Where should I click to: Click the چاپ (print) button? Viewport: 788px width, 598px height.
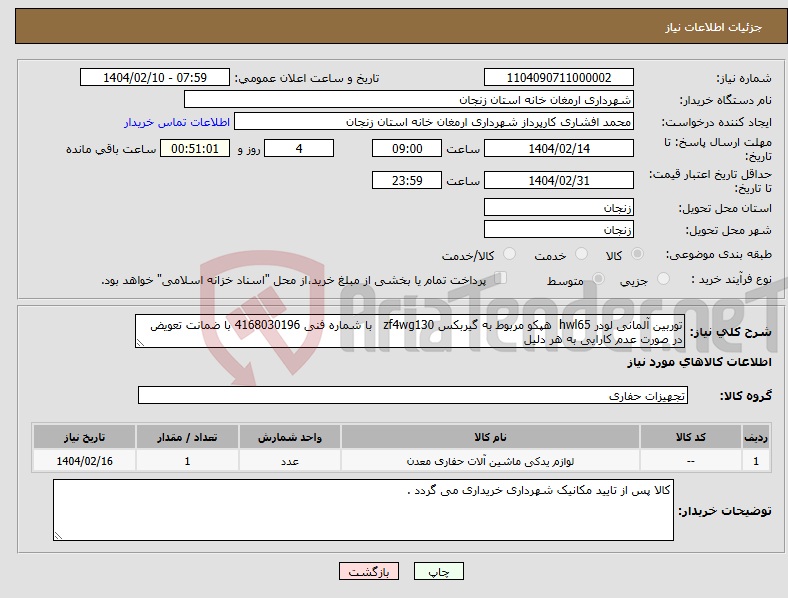(439, 571)
